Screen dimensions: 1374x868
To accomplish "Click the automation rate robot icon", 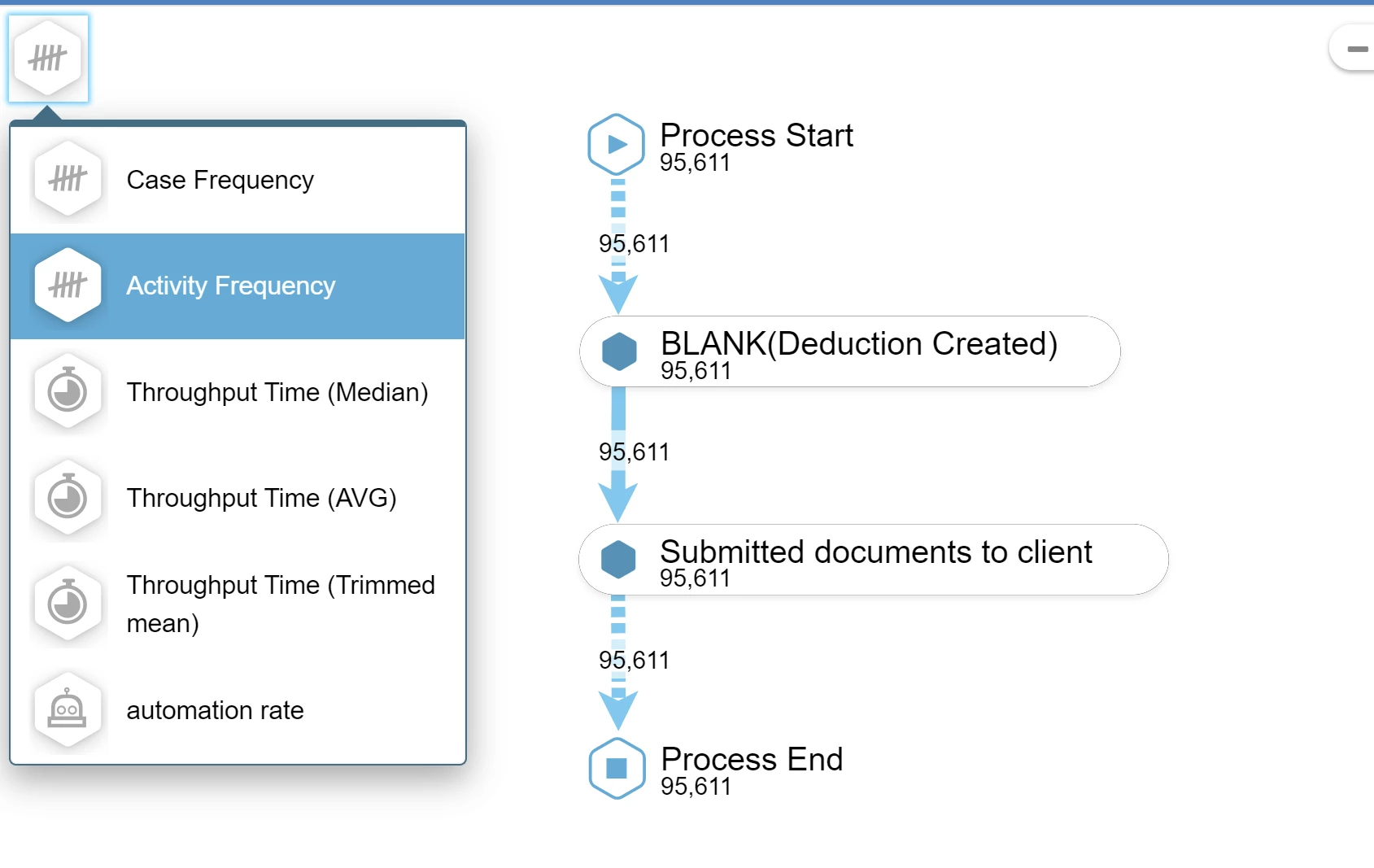I will point(68,710).
